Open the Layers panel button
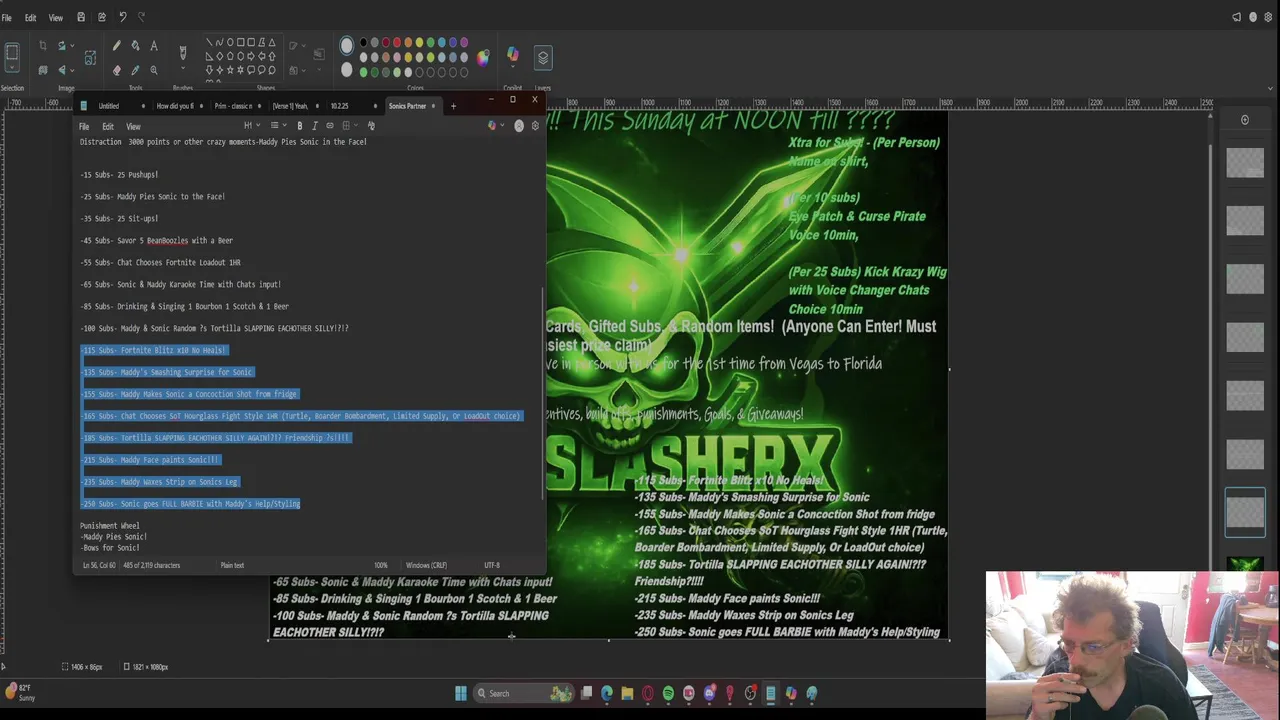This screenshot has height=720, width=1280. click(543, 57)
